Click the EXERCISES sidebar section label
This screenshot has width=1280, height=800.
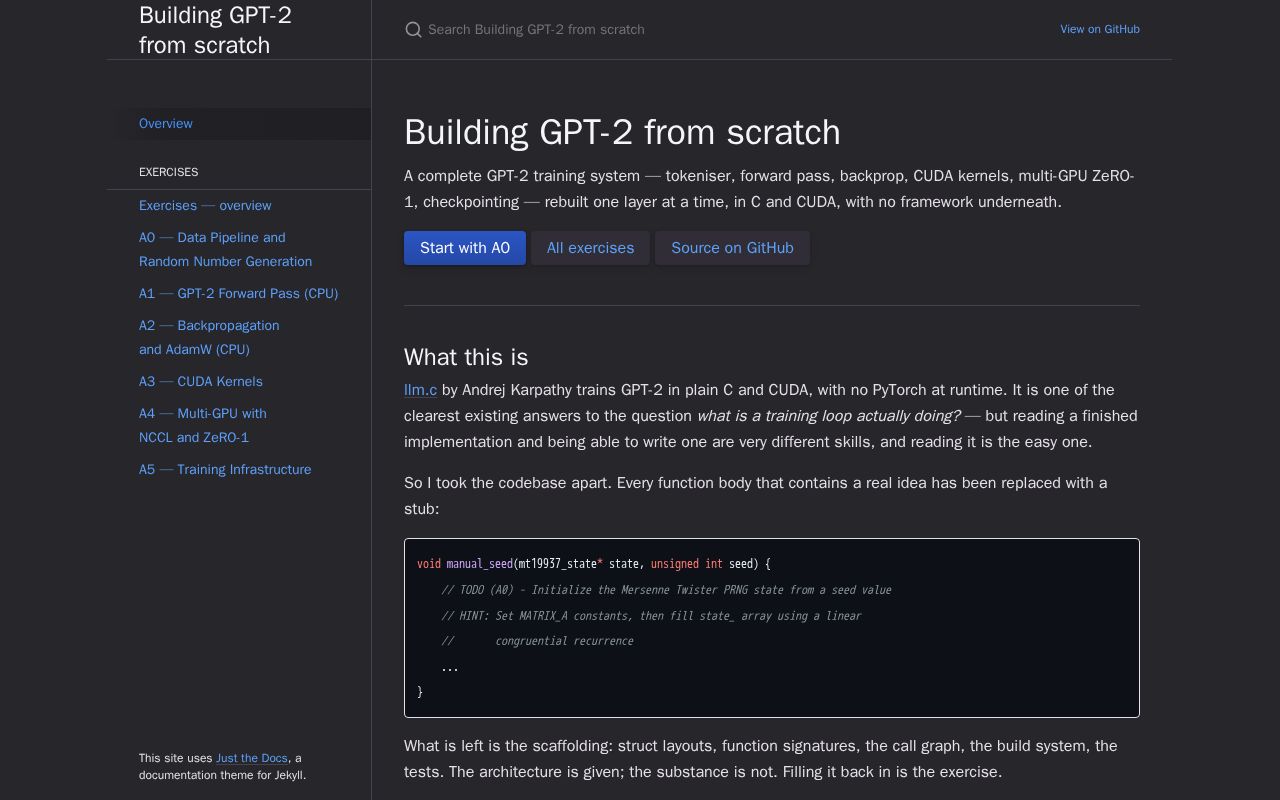168,172
